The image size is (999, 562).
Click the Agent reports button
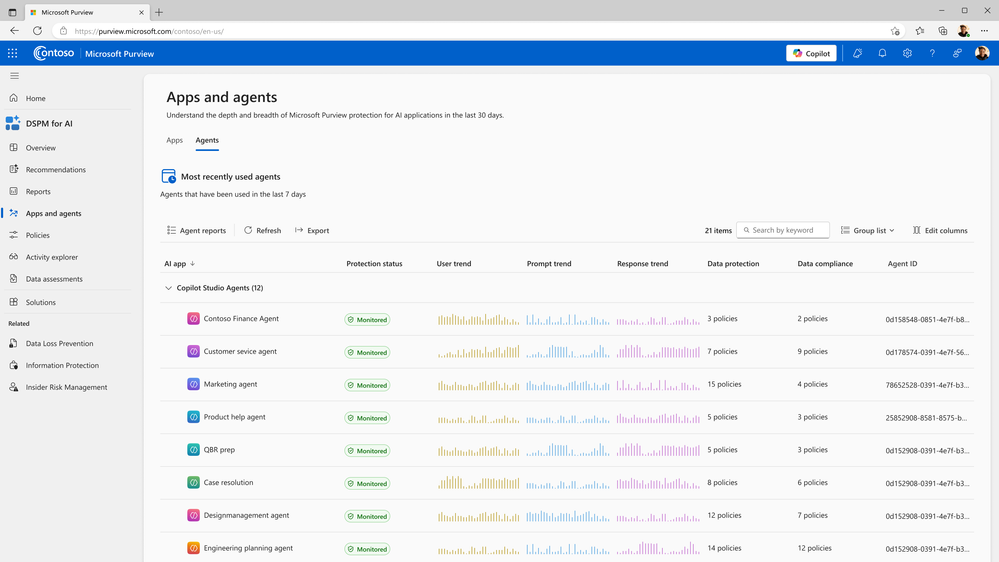[x=196, y=231]
